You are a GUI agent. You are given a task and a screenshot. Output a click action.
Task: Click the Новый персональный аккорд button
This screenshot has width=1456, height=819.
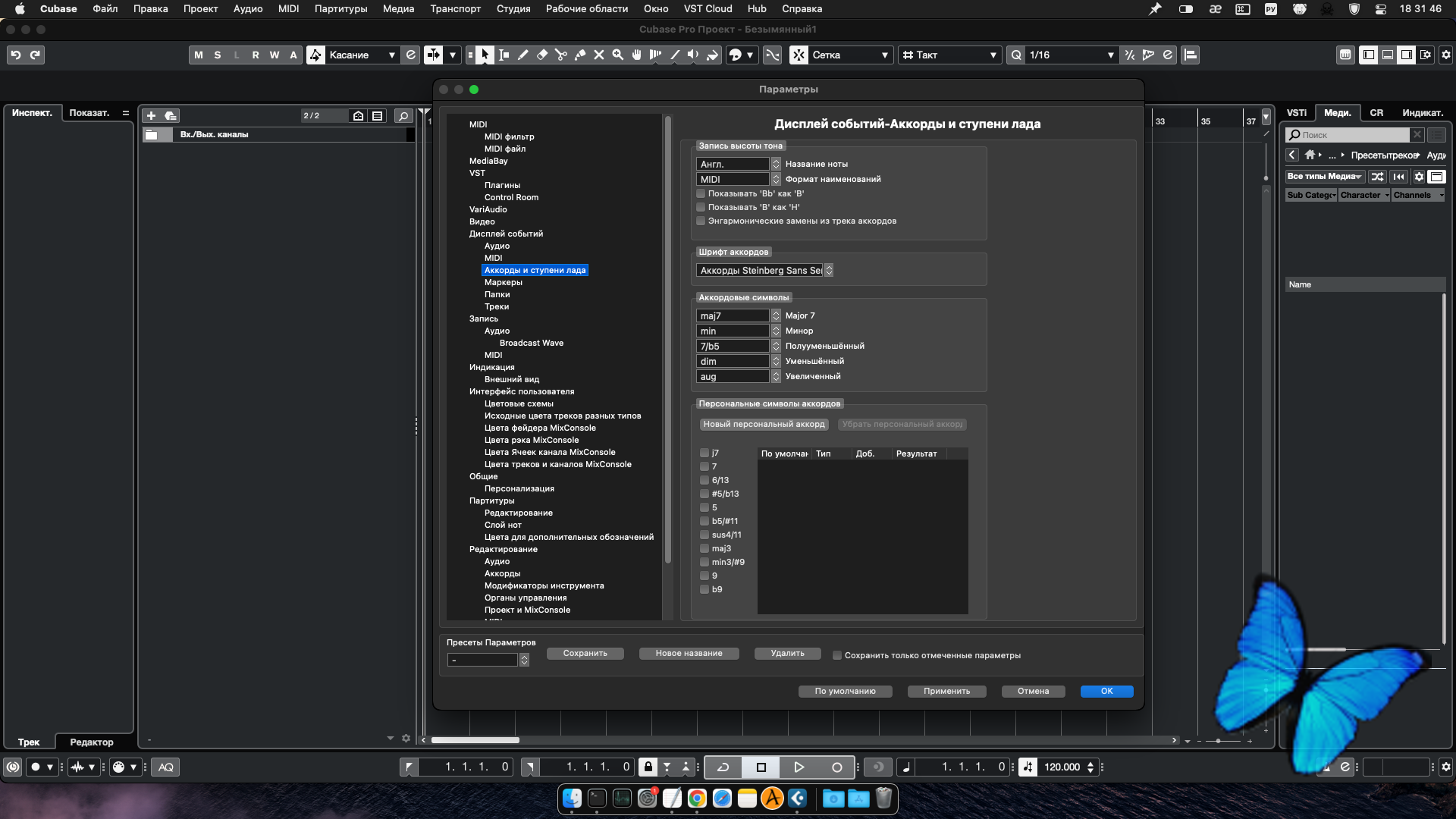pos(763,424)
